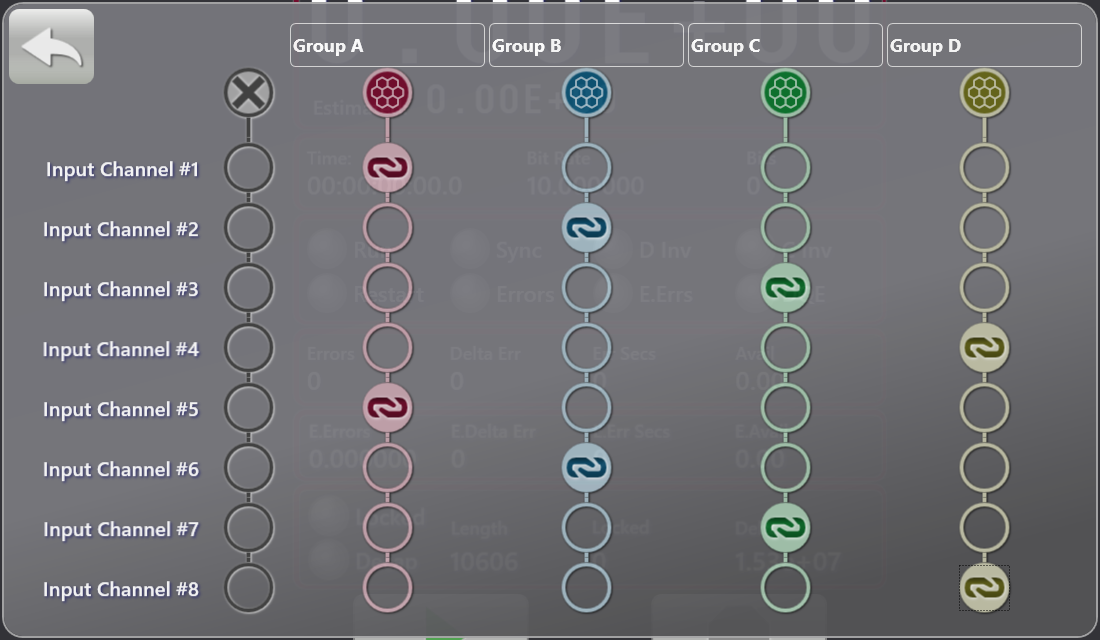Image resolution: width=1100 pixels, height=640 pixels.
Task: Click the Group B name field
Action: tap(586, 46)
